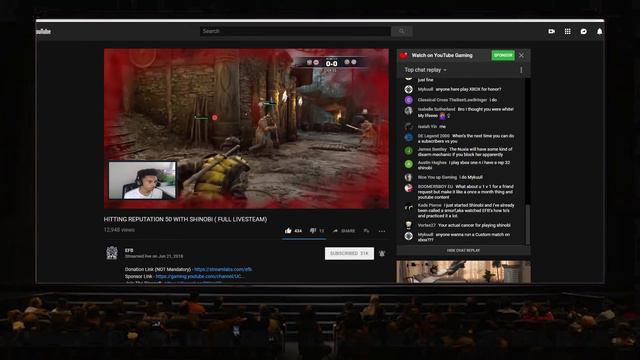Click Kade Pierce's chat avatar

(x=409, y=207)
